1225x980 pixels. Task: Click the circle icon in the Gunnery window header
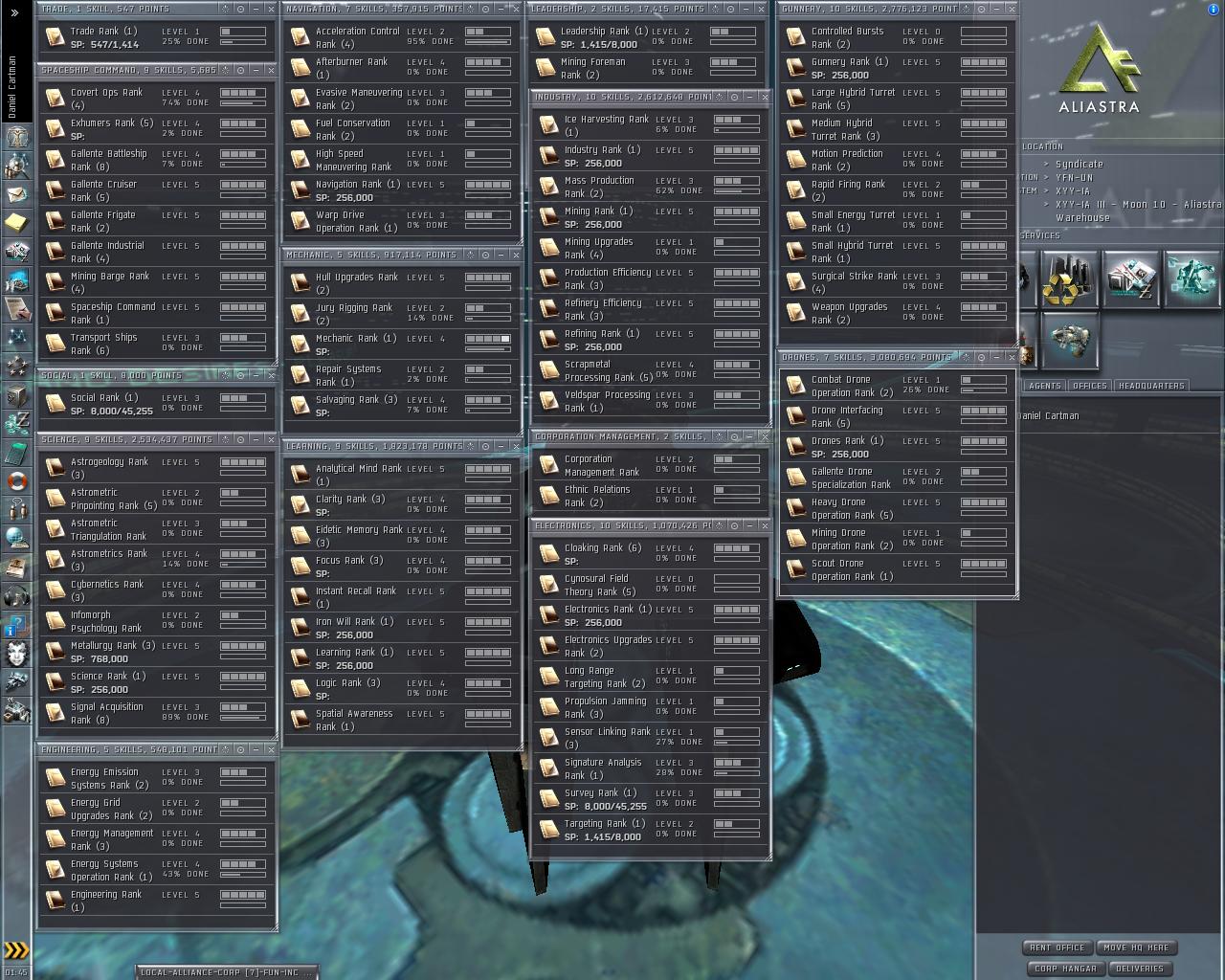[983, 9]
